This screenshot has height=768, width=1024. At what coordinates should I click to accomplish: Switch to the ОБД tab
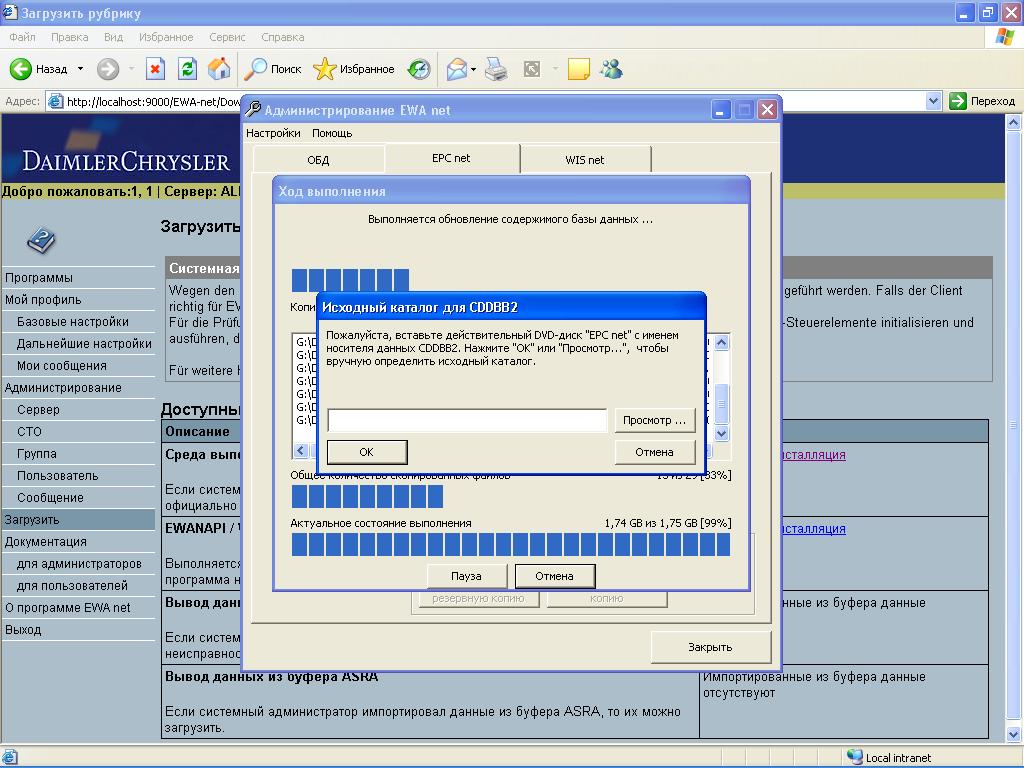(318, 160)
